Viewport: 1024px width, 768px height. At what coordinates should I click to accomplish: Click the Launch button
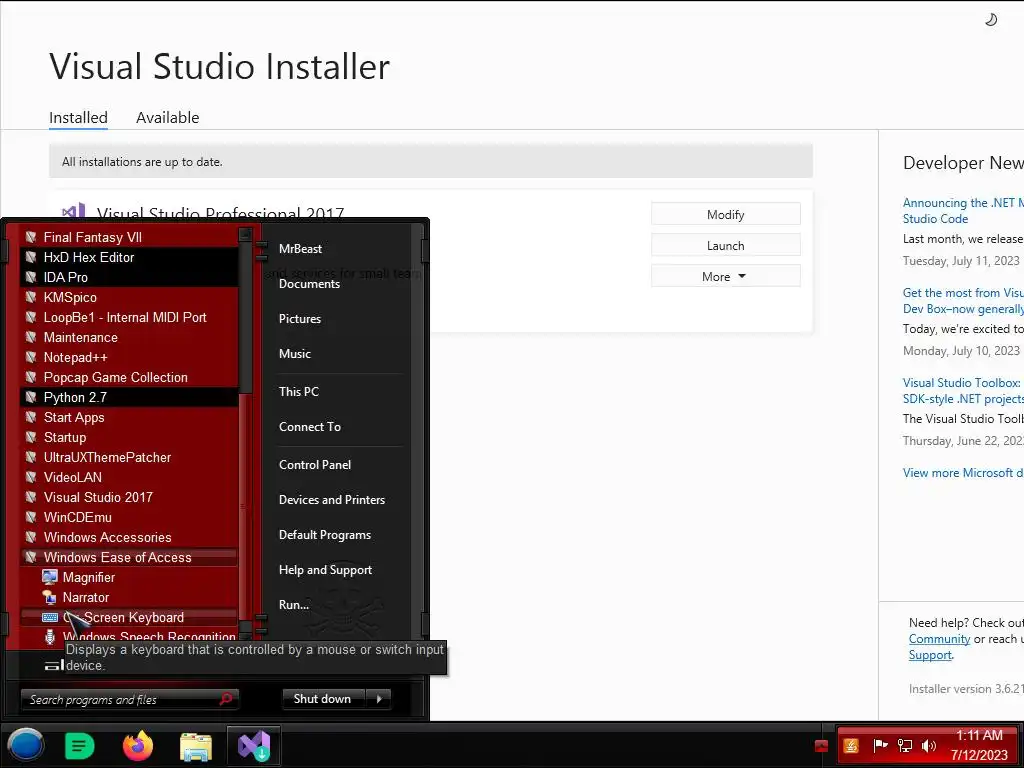tap(725, 246)
